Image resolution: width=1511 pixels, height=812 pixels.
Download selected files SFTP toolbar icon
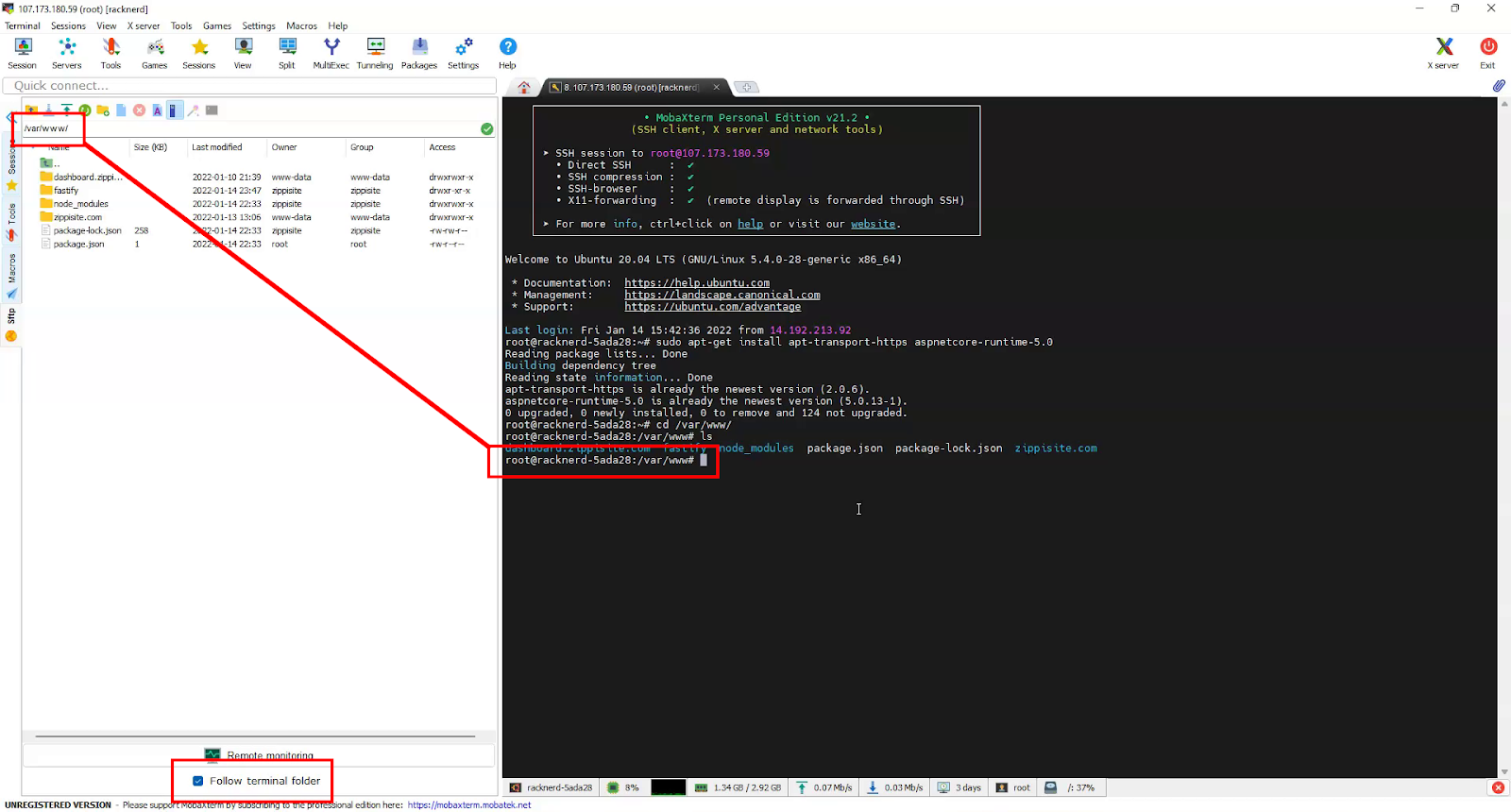coord(49,110)
